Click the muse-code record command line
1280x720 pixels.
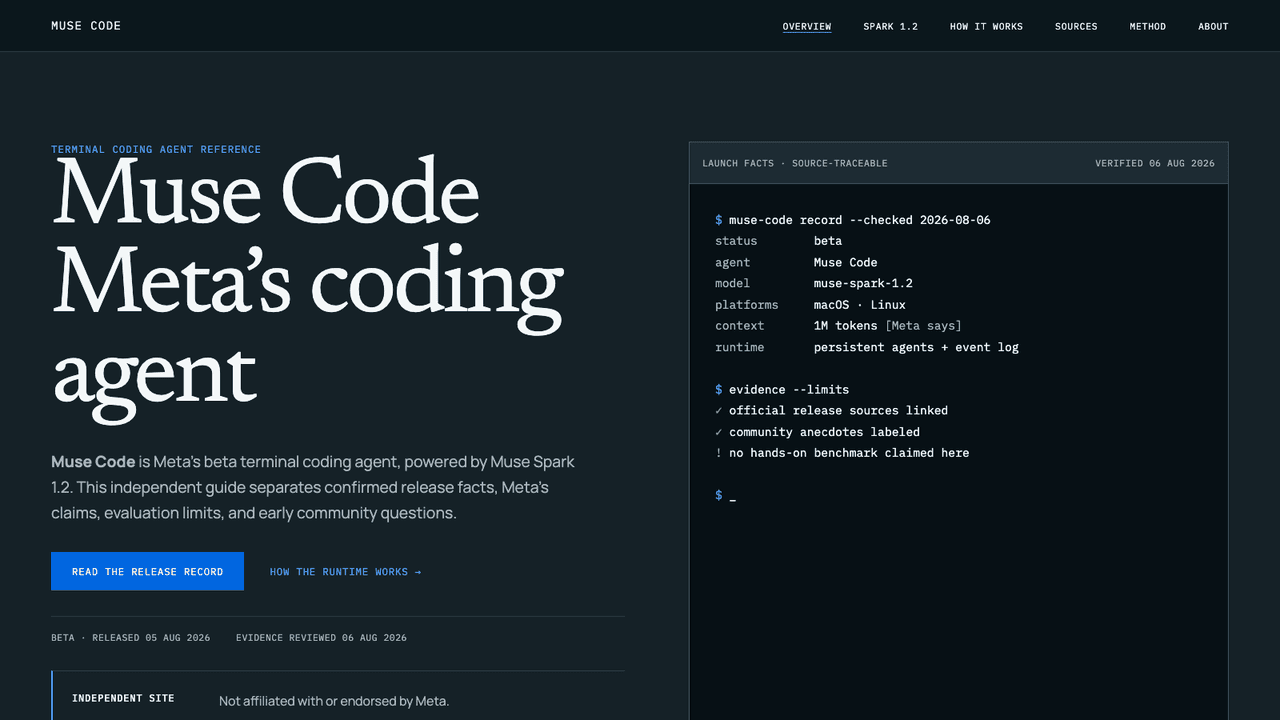853,220
